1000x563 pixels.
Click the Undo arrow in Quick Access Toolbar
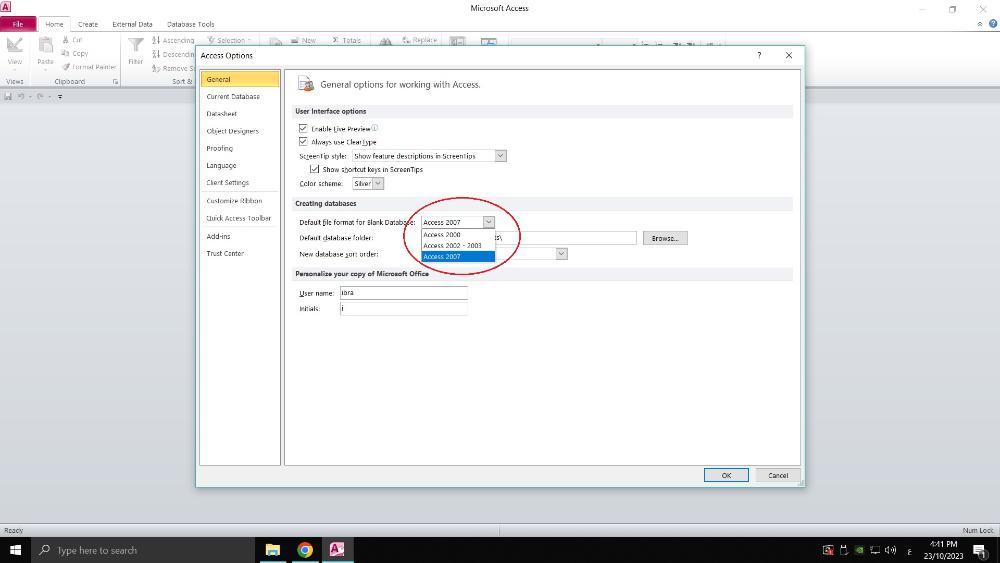point(21,96)
